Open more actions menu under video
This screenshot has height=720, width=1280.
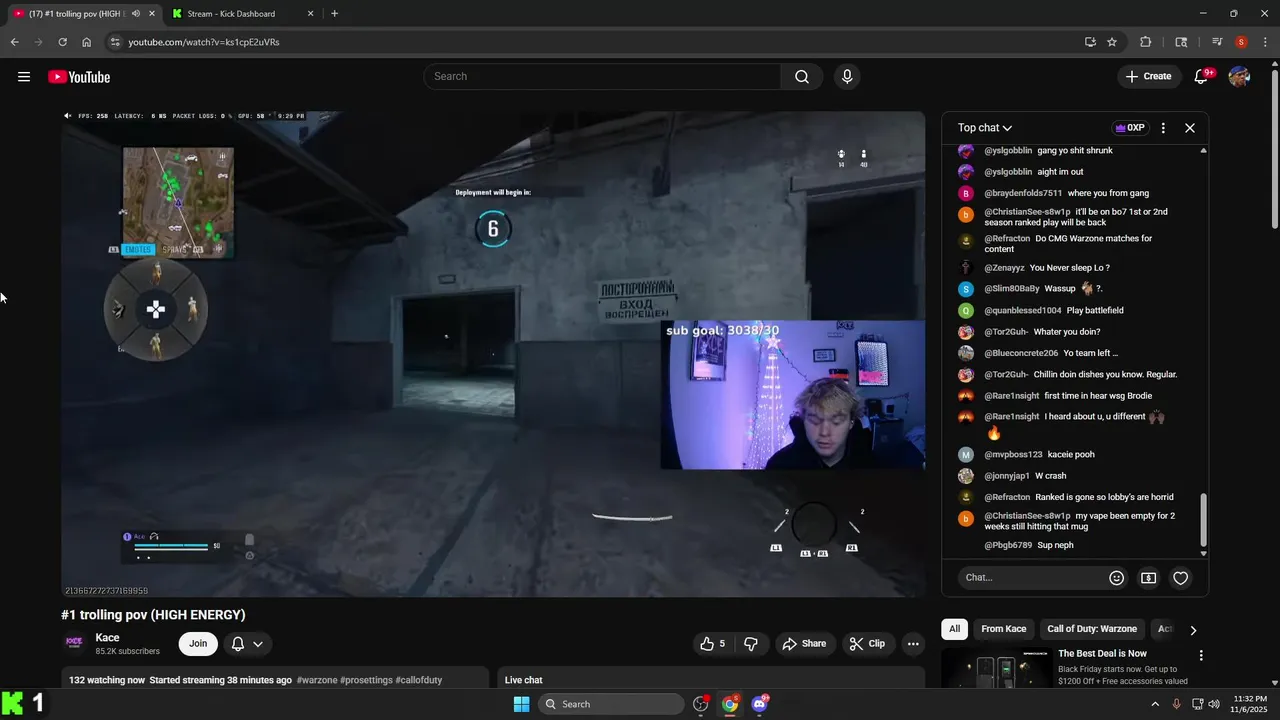(x=913, y=644)
